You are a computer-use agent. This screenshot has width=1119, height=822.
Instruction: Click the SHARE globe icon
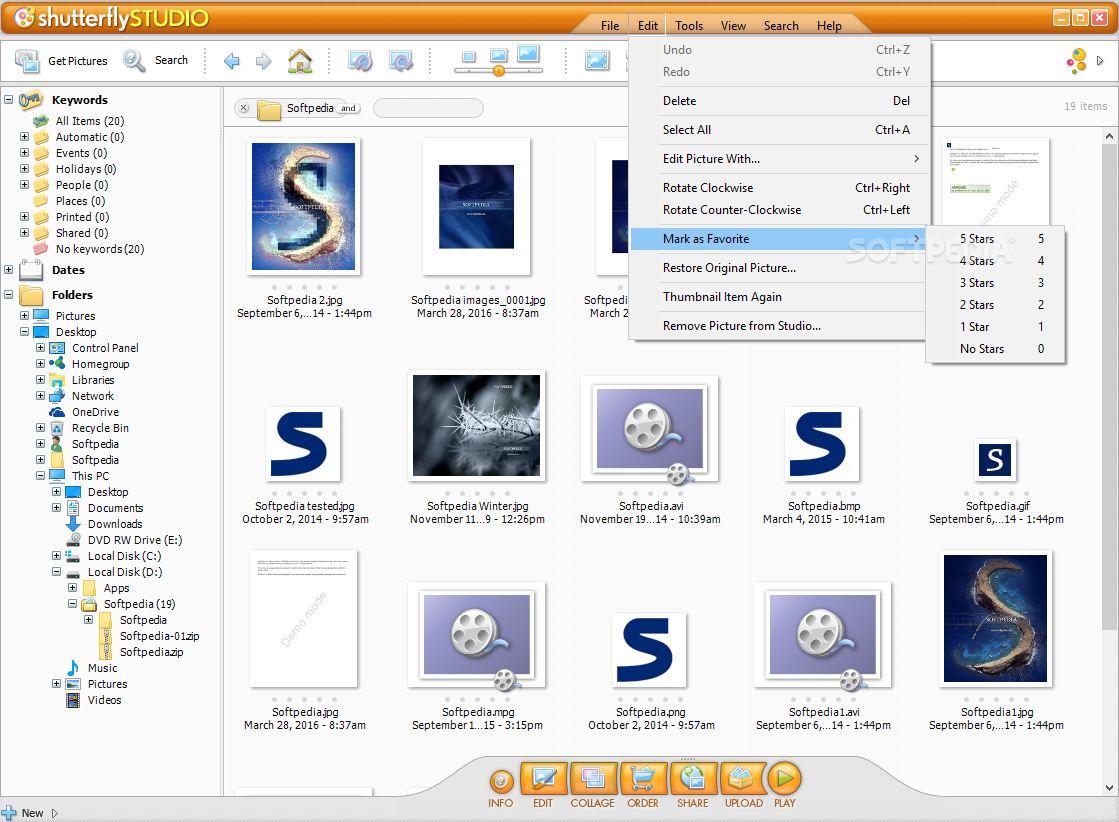point(693,778)
